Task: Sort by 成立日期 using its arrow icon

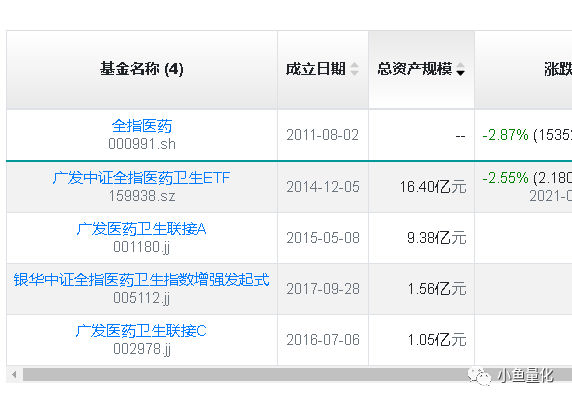Action: (354, 69)
